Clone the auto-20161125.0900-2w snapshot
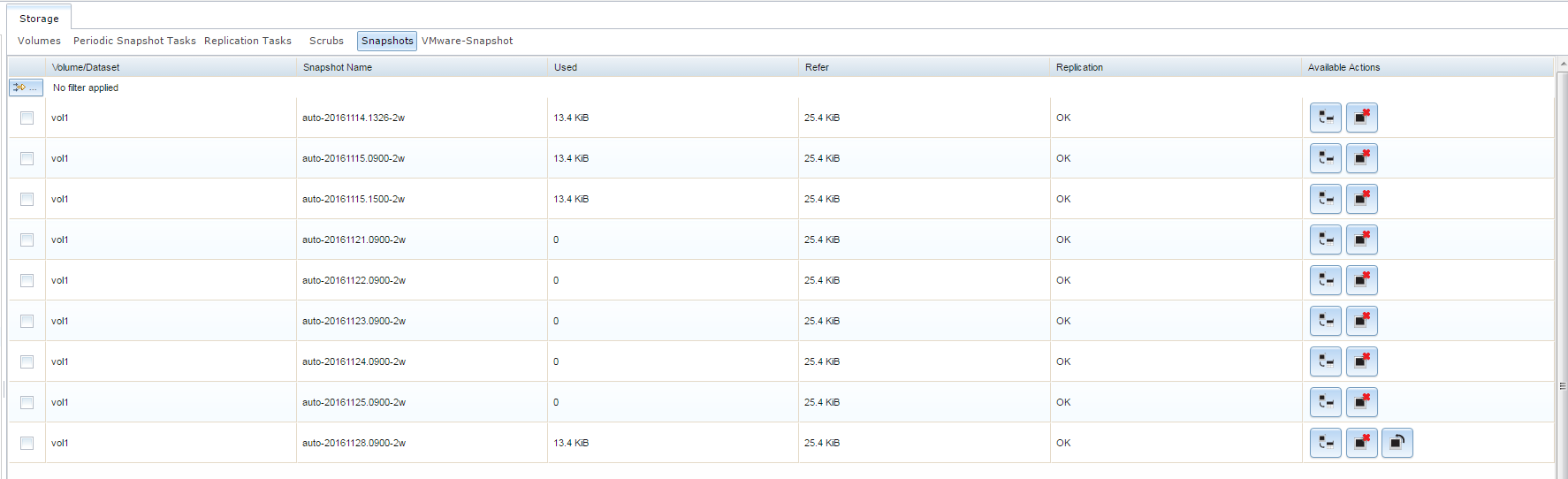Viewport: 1568px width, 479px height. (1325, 402)
